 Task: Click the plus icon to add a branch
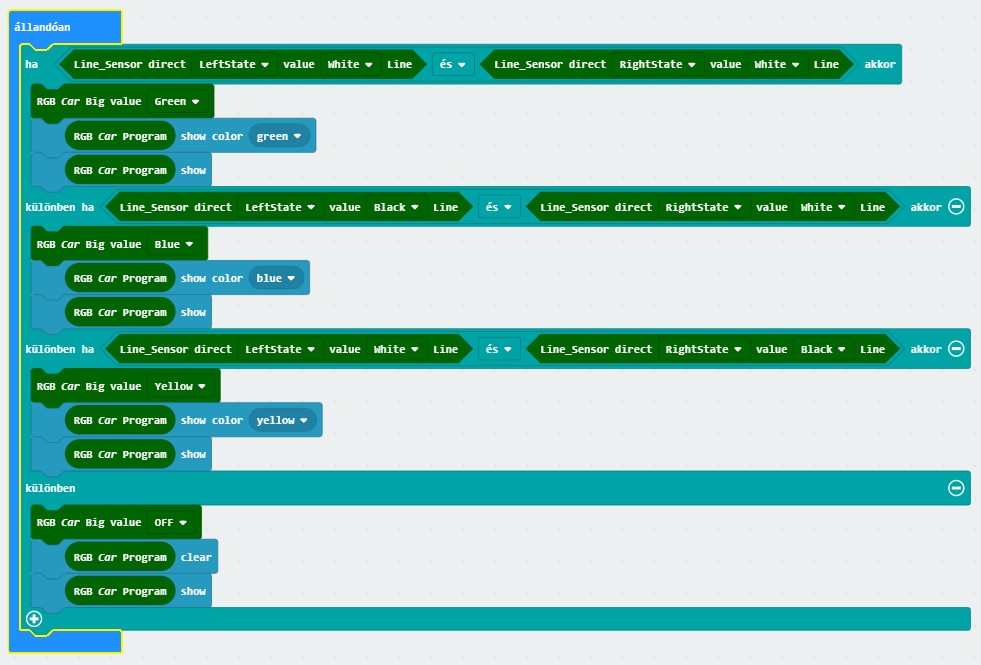pos(34,619)
